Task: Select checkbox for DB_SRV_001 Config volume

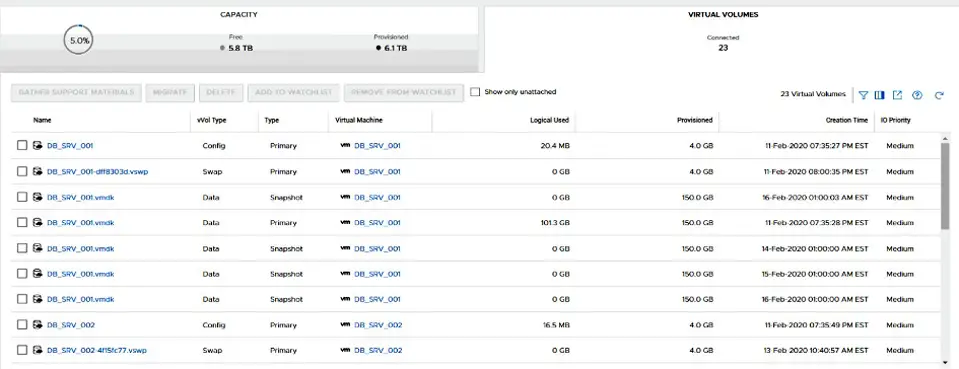Action: pyautogui.click(x=22, y=146)
